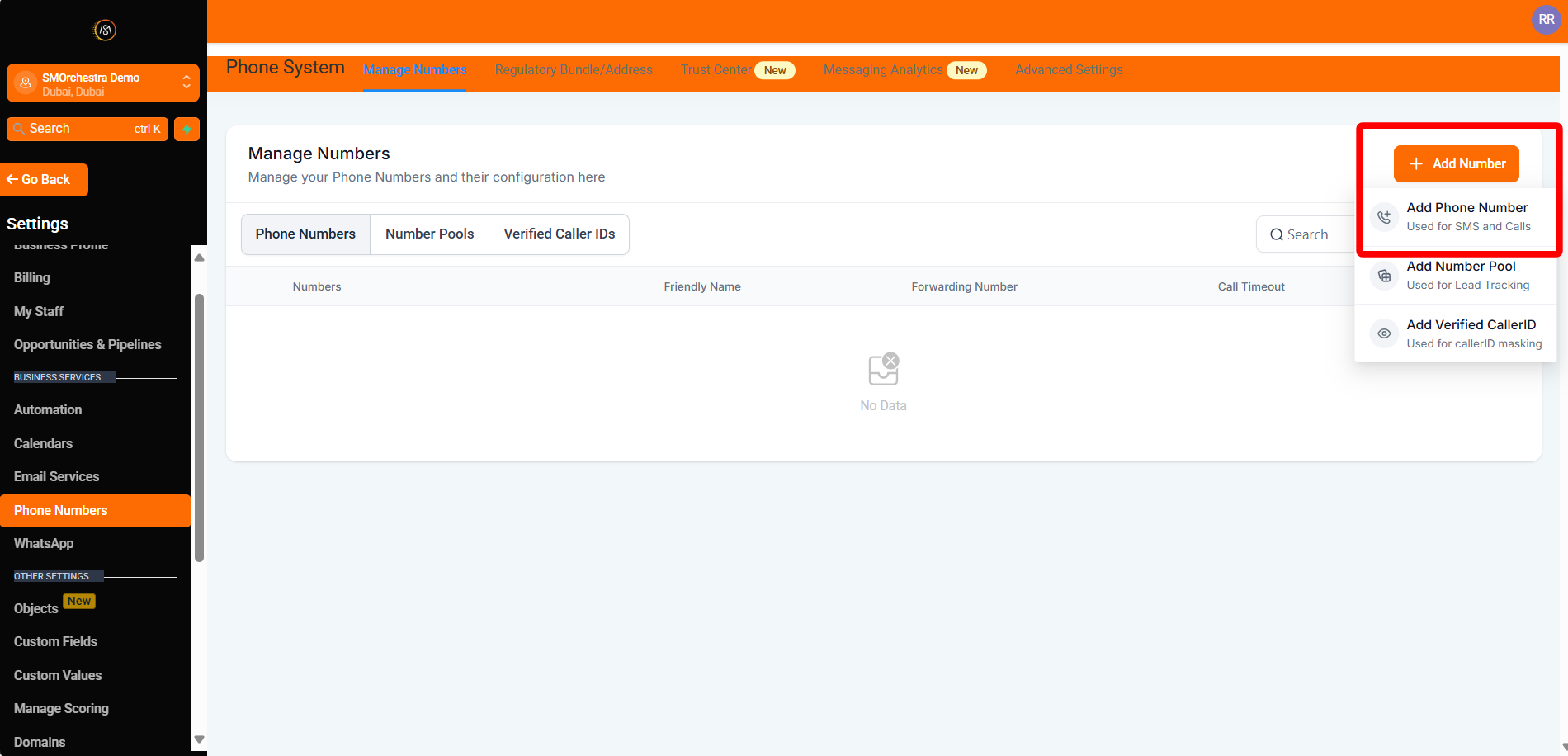Click the Add Number Pool icon
Screen dimensions: 1568x756
coord(1383,276)
